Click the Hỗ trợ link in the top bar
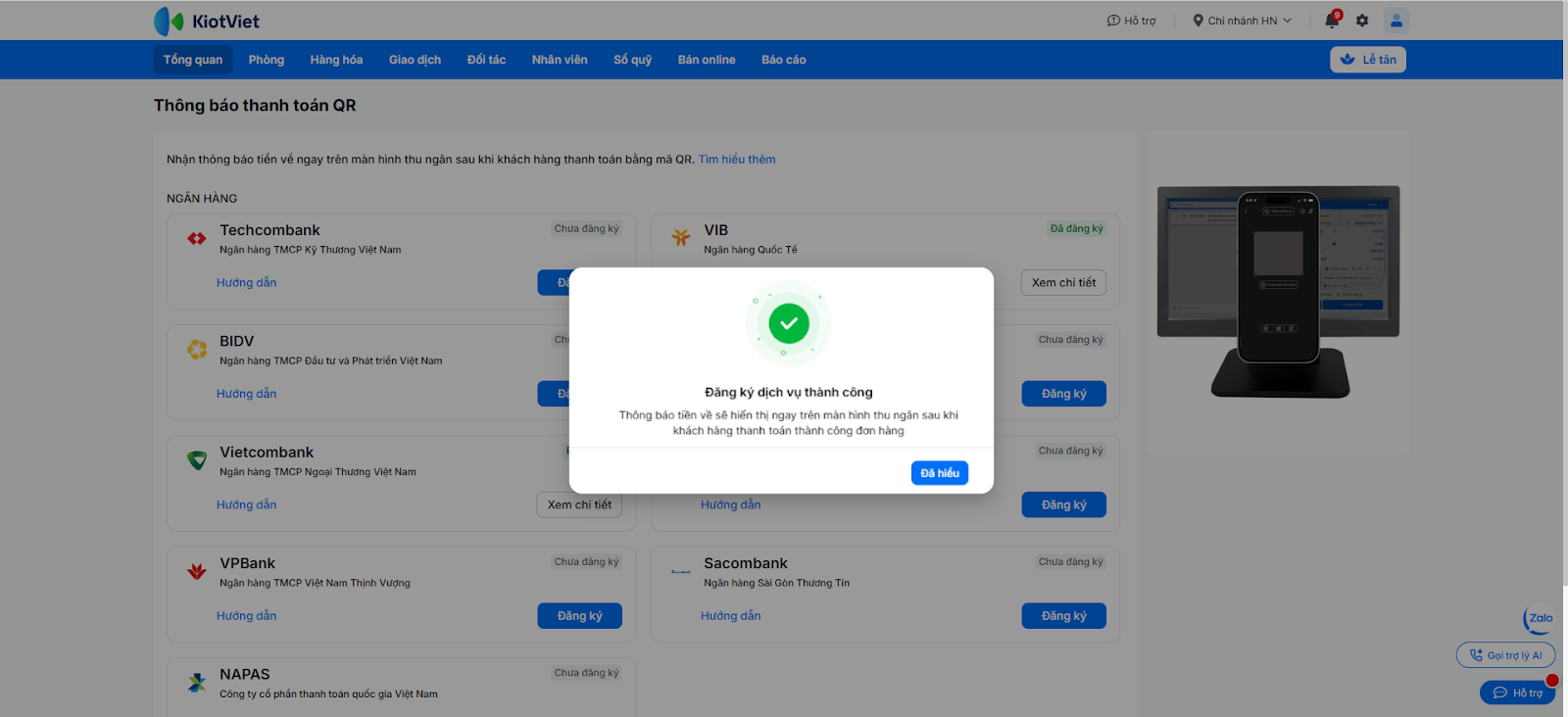The height and width of the screenshot is (717, 1568). click(1132, 21)
